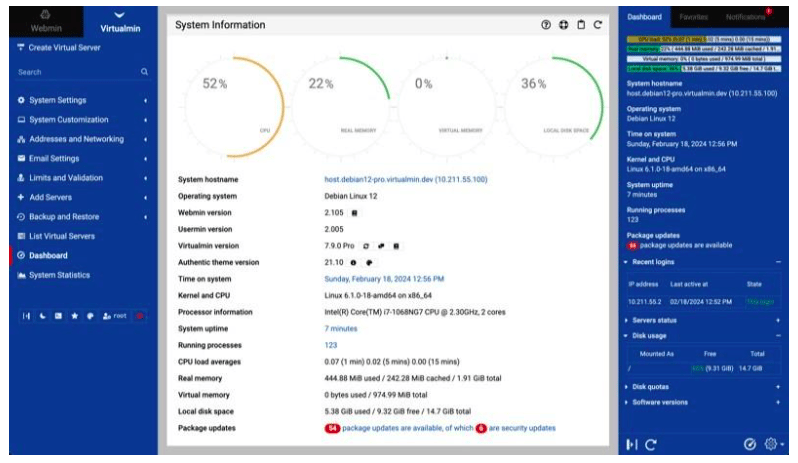Click the 22% Real Memory gauge
This screenshot has width=798, height=463.
click(x=340, y=107)
